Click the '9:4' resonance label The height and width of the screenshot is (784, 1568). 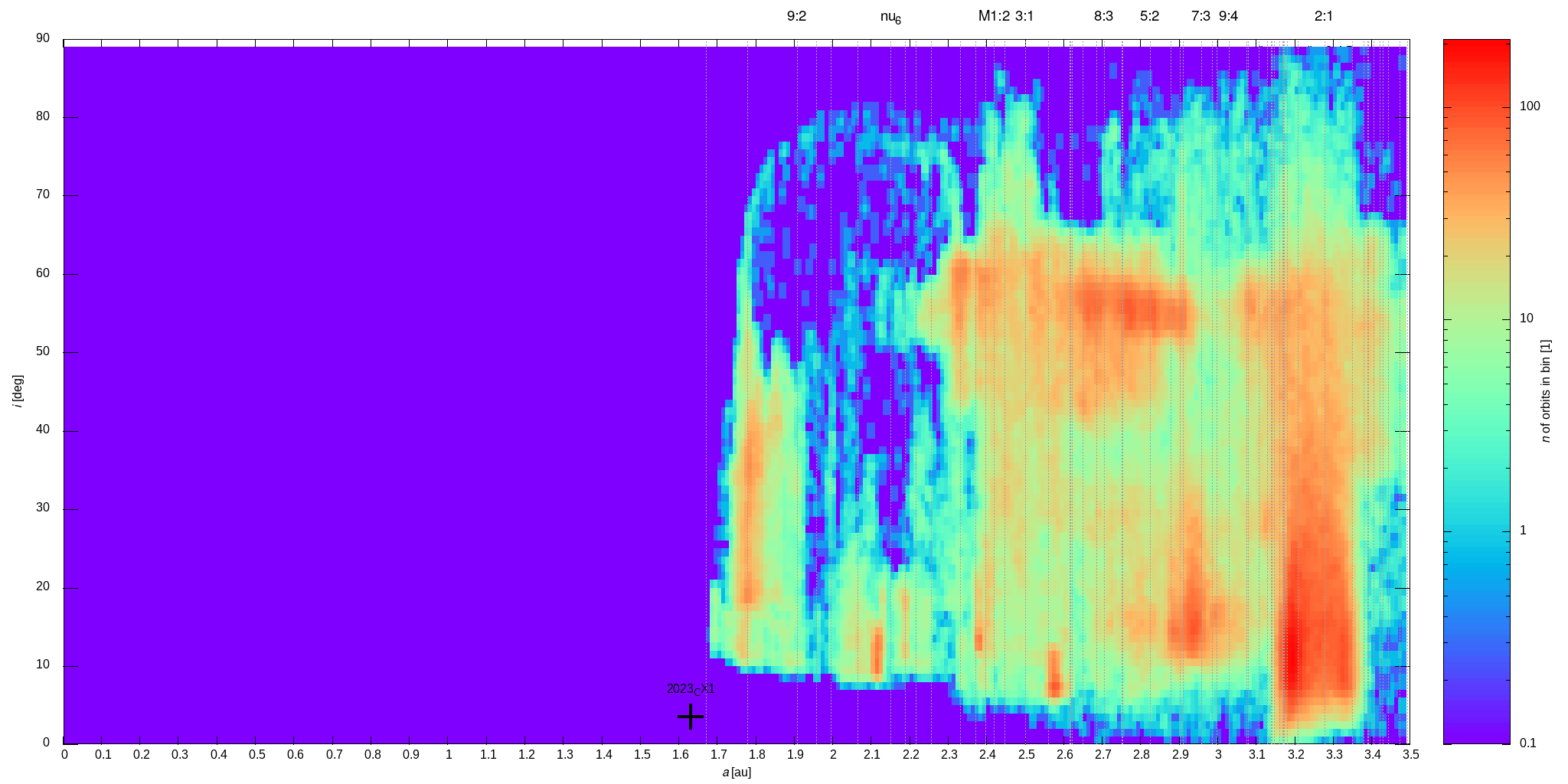1228,16
